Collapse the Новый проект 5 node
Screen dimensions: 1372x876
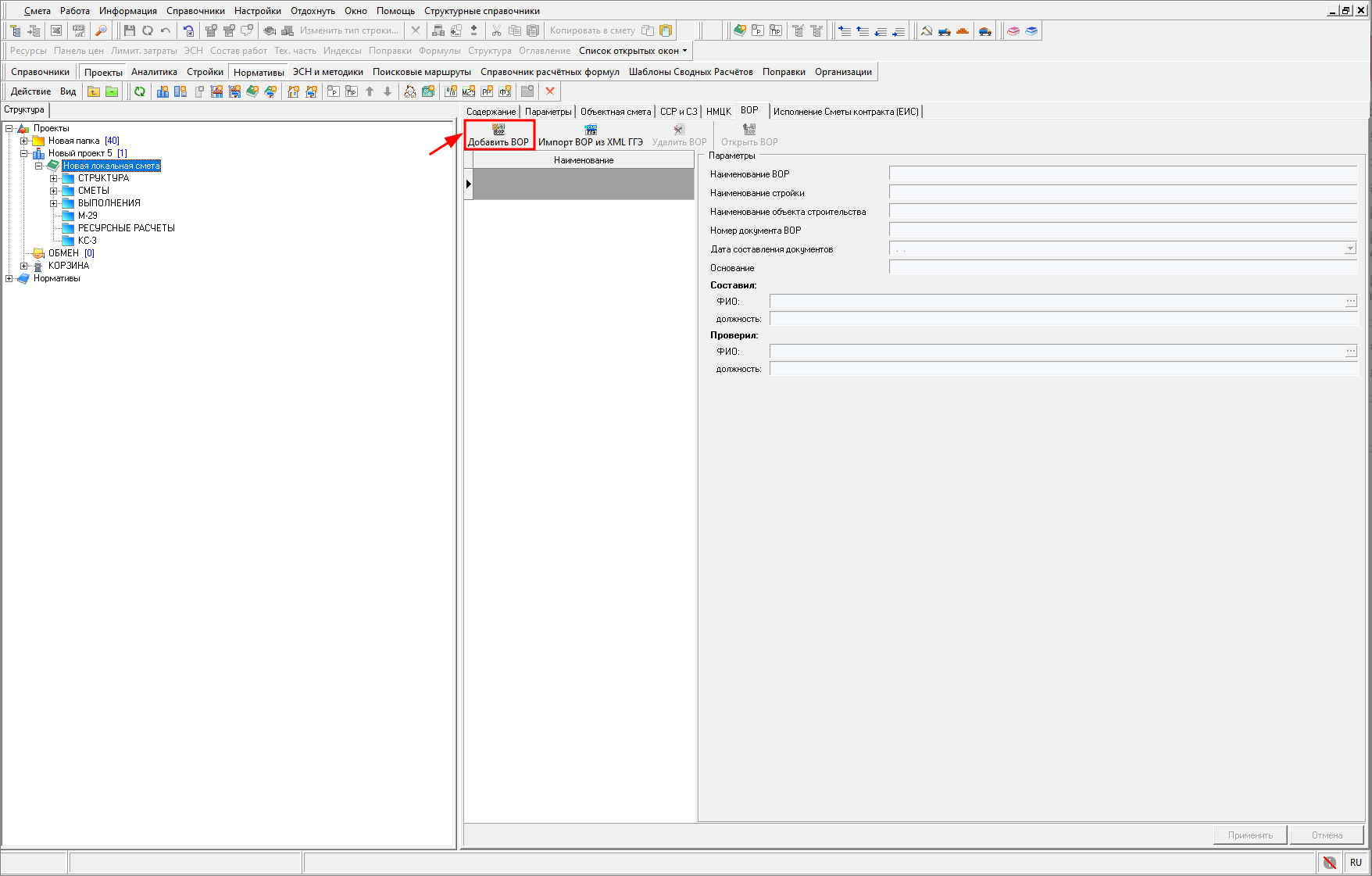pyautogui.click(x=24, y=153)
